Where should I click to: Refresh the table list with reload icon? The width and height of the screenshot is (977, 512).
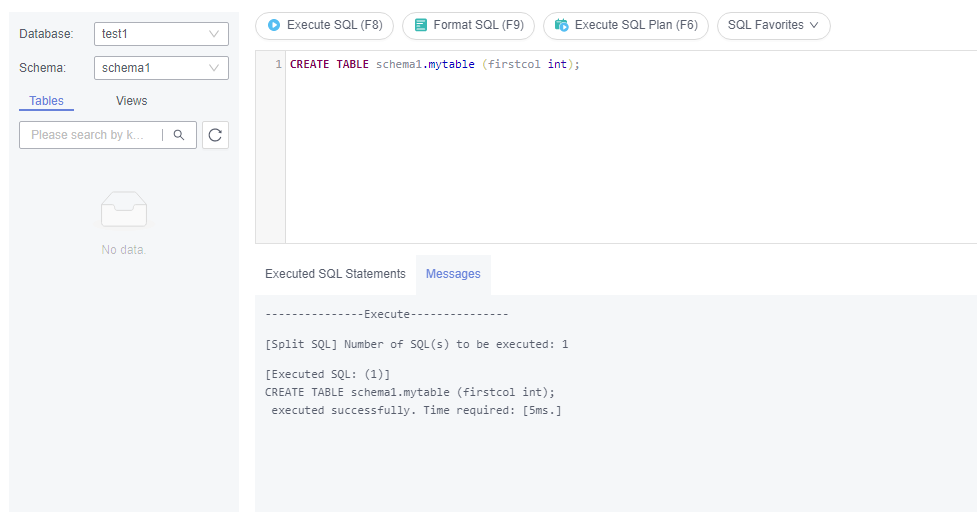[x=215, y=135]
